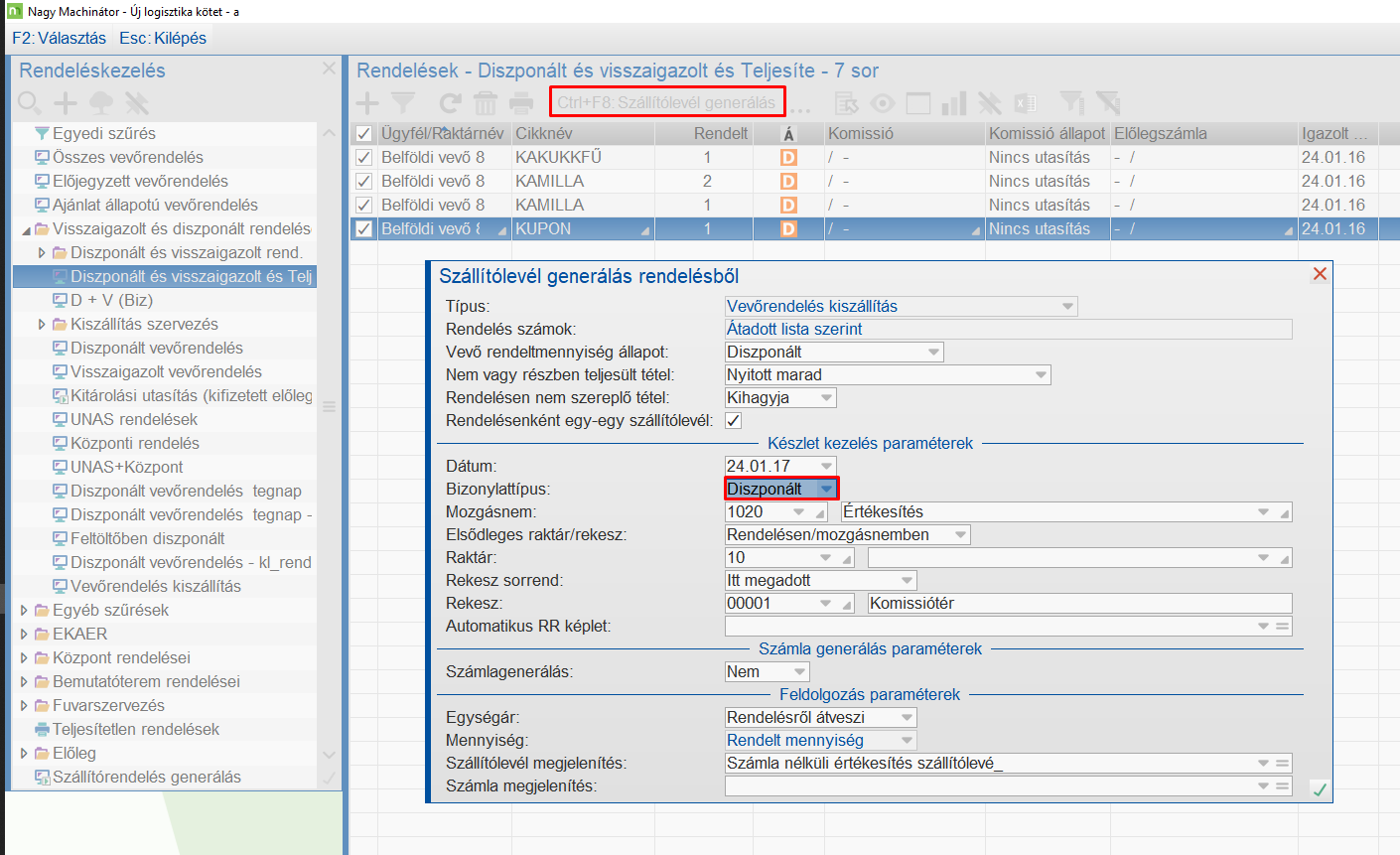1400x855 pixels.
Task: Open the Bizonylattípus dropdown arrow
Action: point(827,489)
